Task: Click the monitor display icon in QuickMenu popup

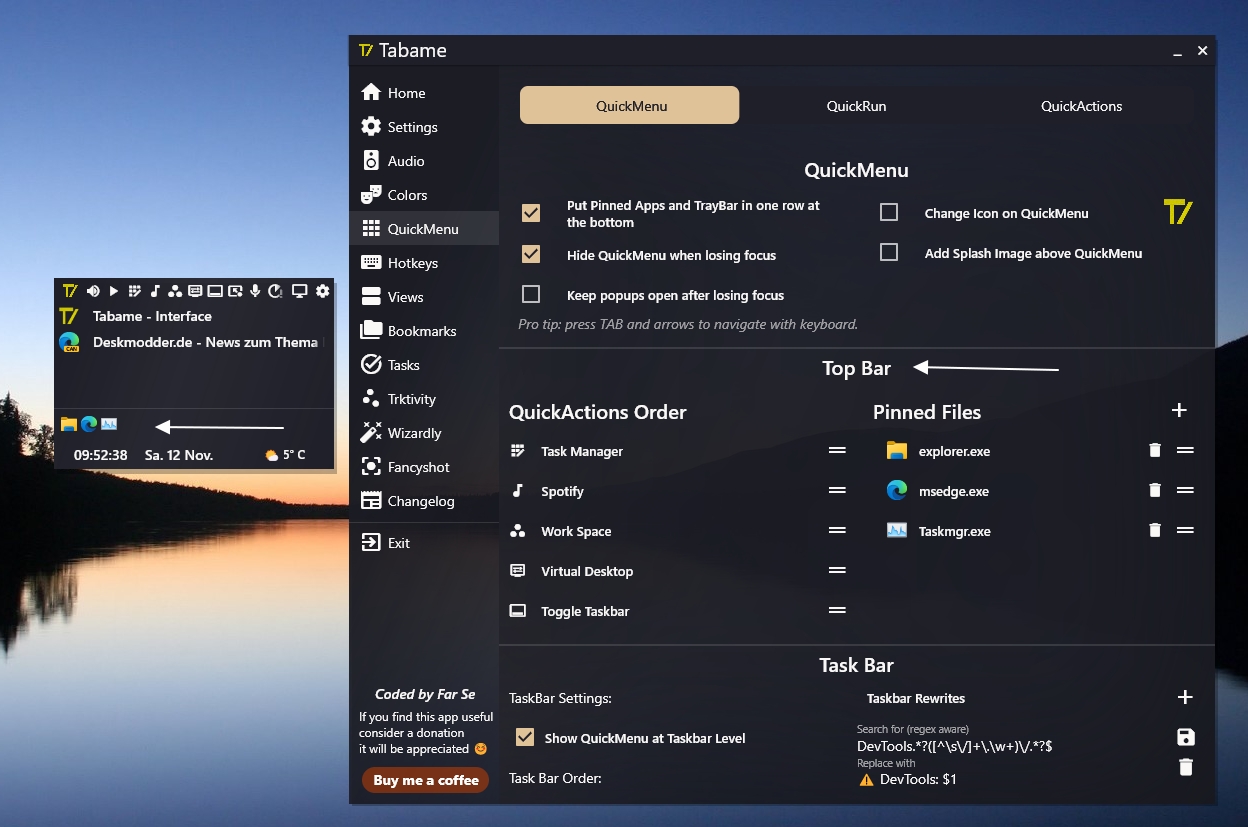Action: pos(299,291)
